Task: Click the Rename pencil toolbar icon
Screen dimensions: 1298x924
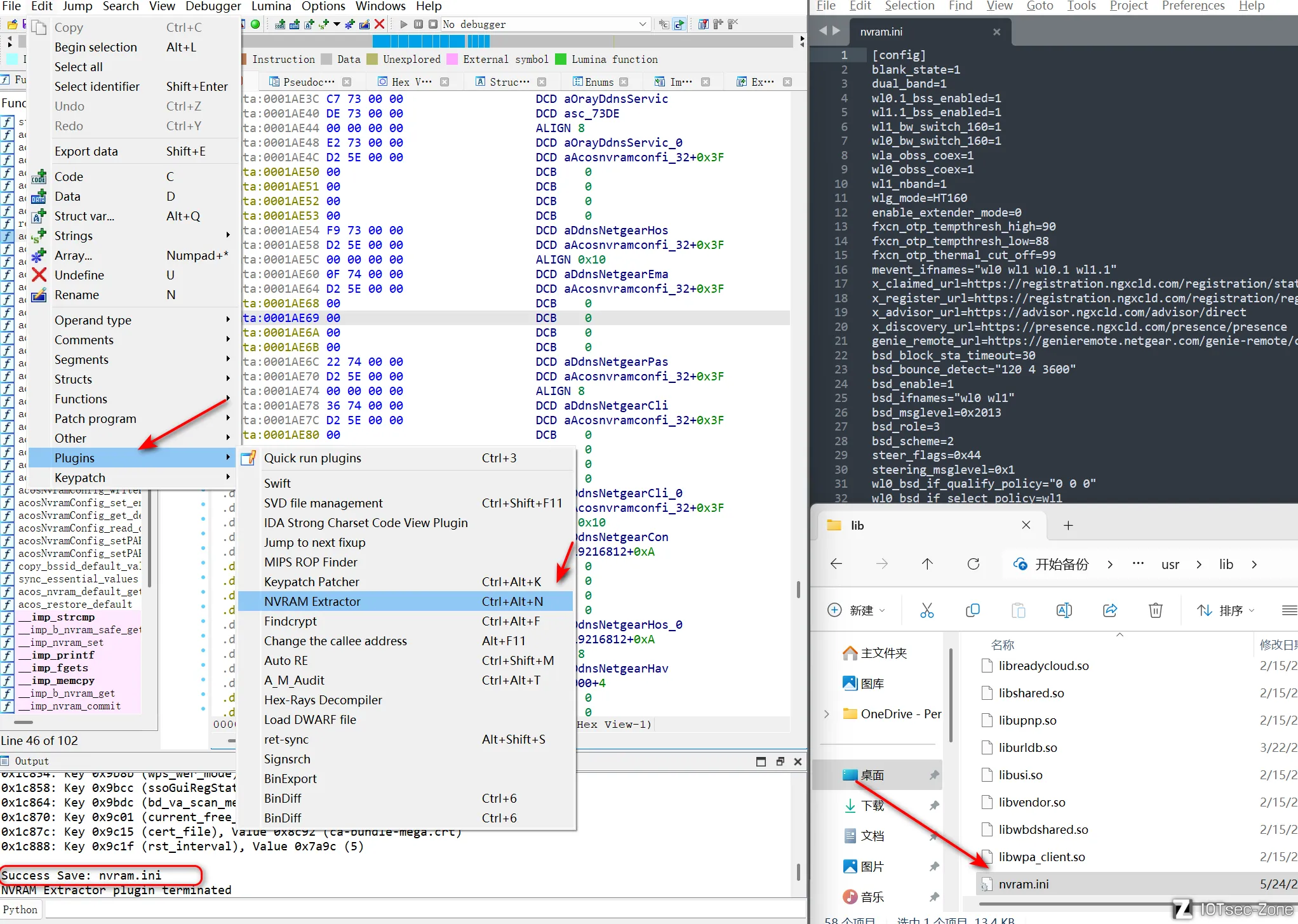Action: point(365,25)
